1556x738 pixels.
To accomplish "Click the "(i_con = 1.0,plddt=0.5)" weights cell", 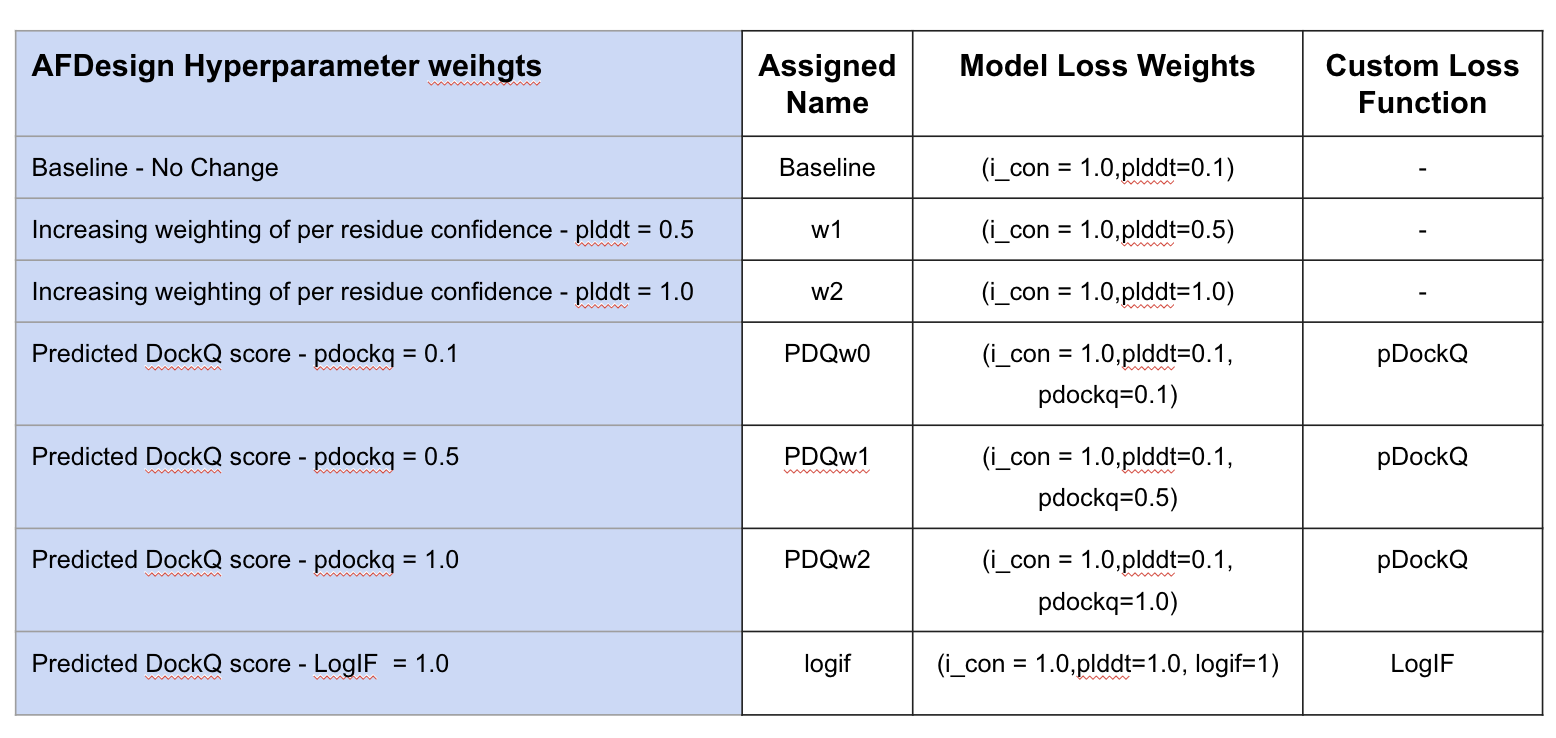I will coord(1107,229).
